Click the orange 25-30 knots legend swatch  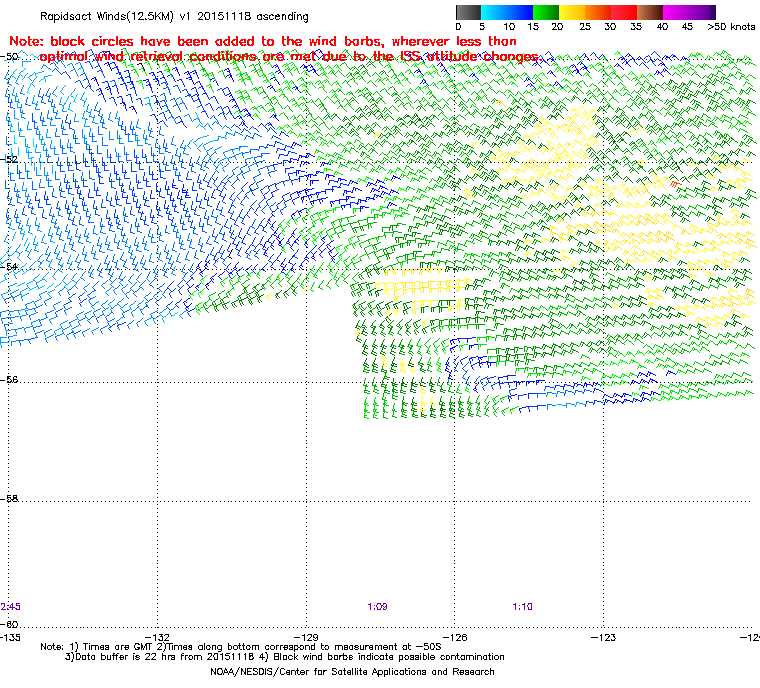(598, 12)
